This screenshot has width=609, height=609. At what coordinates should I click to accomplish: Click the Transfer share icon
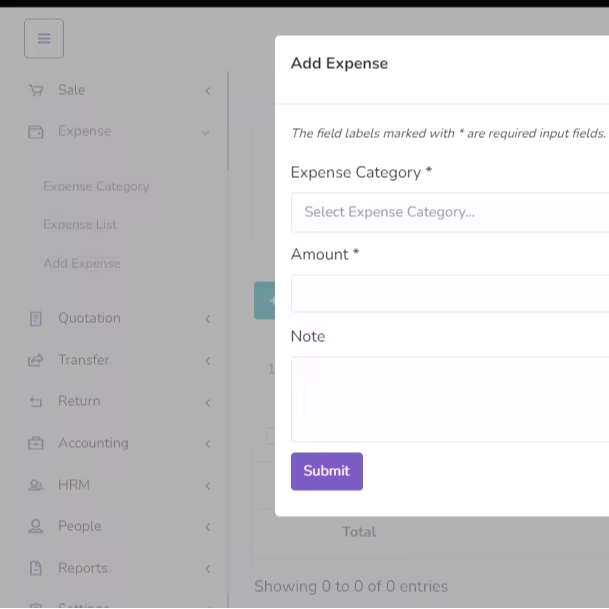[36, 360]
